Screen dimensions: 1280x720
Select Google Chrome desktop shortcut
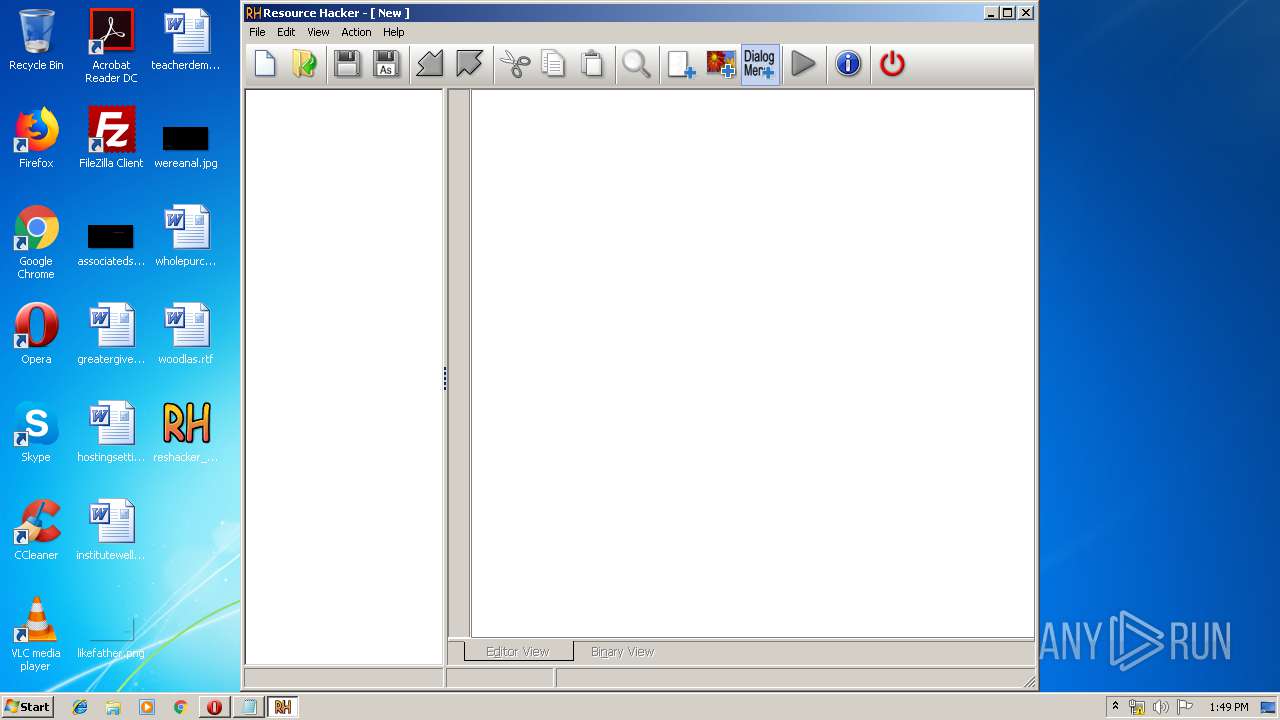pyautogui.click(x=36, y=243)
